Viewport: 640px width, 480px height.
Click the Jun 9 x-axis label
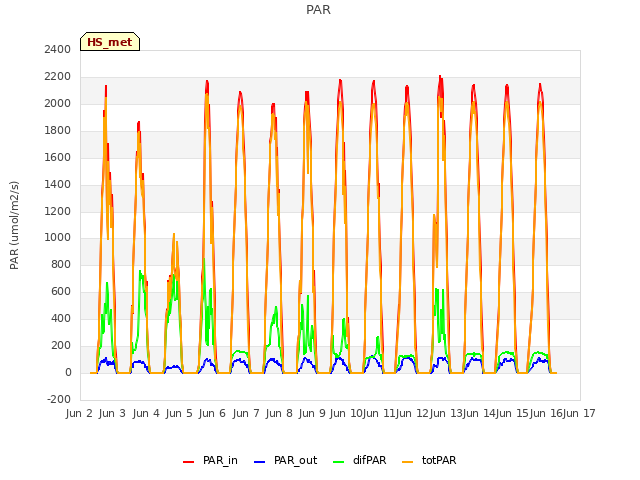[x=312, y=413]
